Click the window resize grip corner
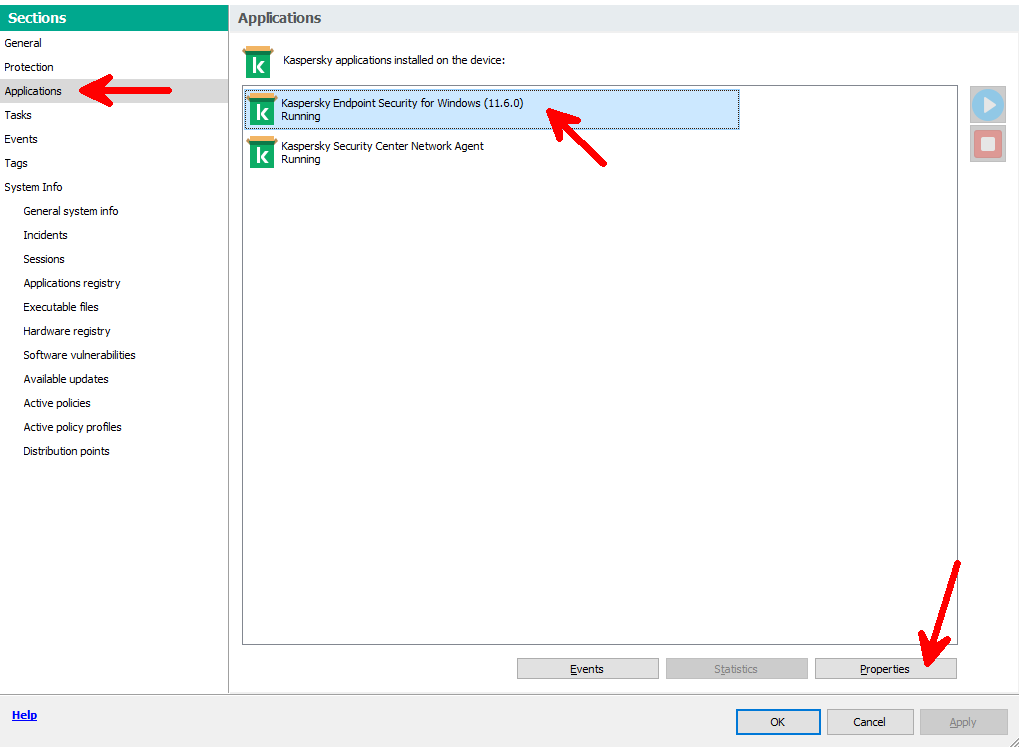Image resolution: width=1019 pixels, height=747 pixels. (x=1013, y=741)
